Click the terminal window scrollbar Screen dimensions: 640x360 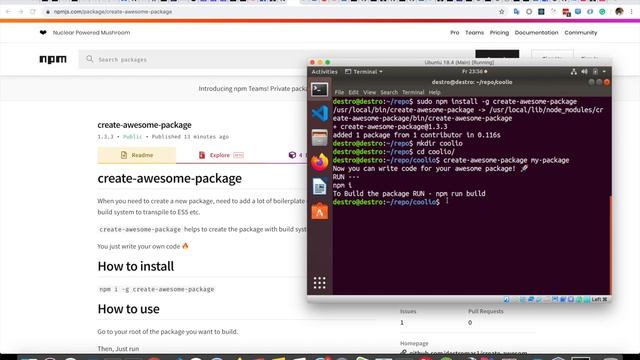tap(611, 245)
